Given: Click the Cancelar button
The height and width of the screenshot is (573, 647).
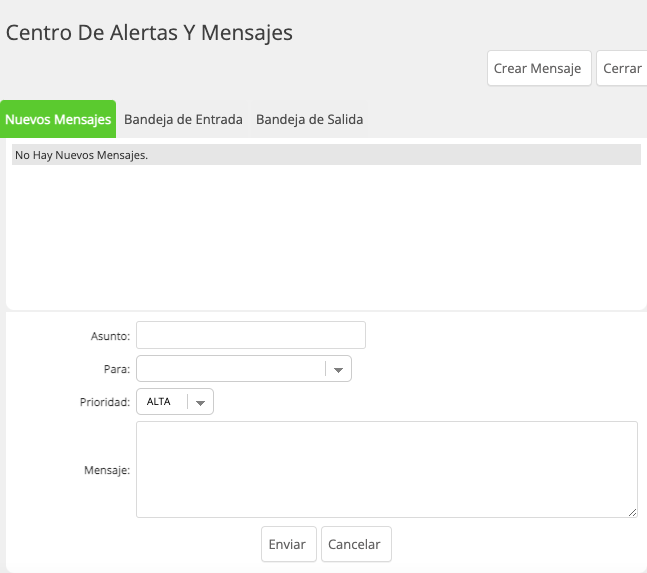Looking at the screenshot, I should (x=357, y=544).
